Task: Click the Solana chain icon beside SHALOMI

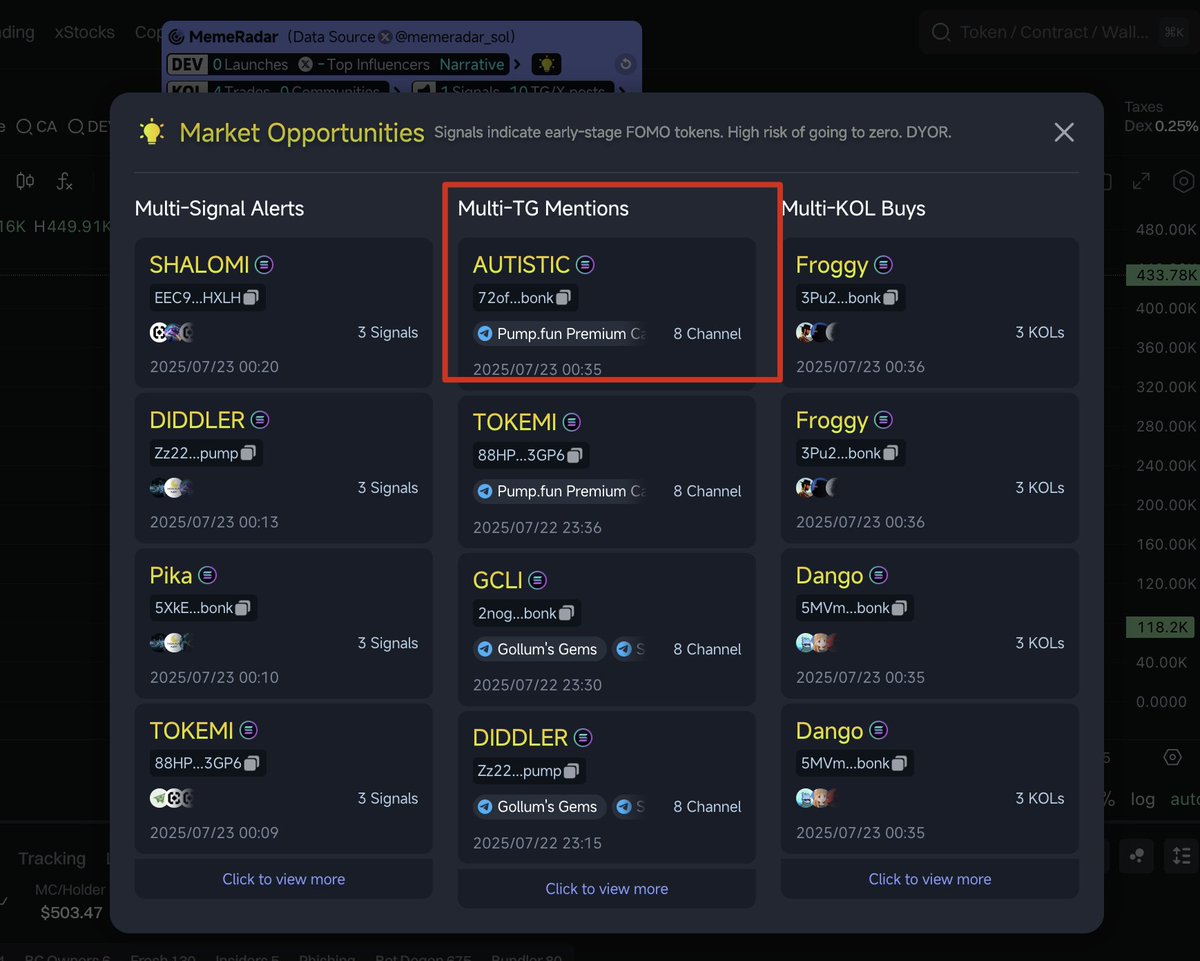Action: pyautogui.click(x=264, y=265)
